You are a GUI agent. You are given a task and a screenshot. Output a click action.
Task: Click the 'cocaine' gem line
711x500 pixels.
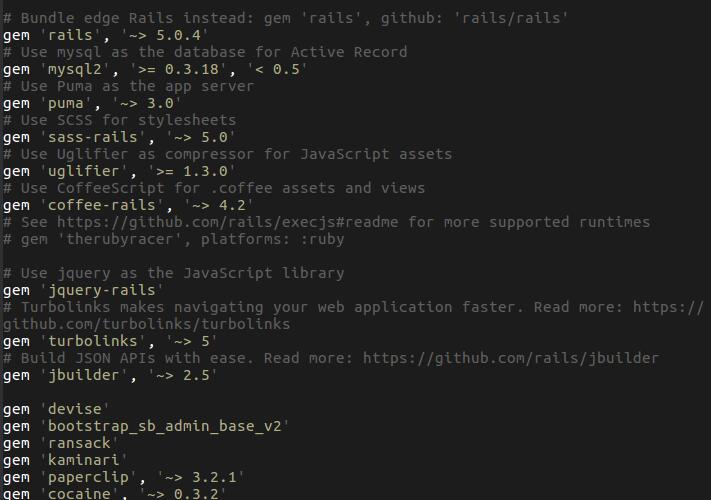(114, 493)
